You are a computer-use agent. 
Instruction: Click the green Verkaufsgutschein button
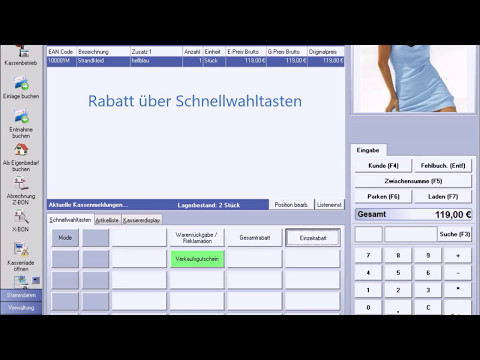pos(197,259)
